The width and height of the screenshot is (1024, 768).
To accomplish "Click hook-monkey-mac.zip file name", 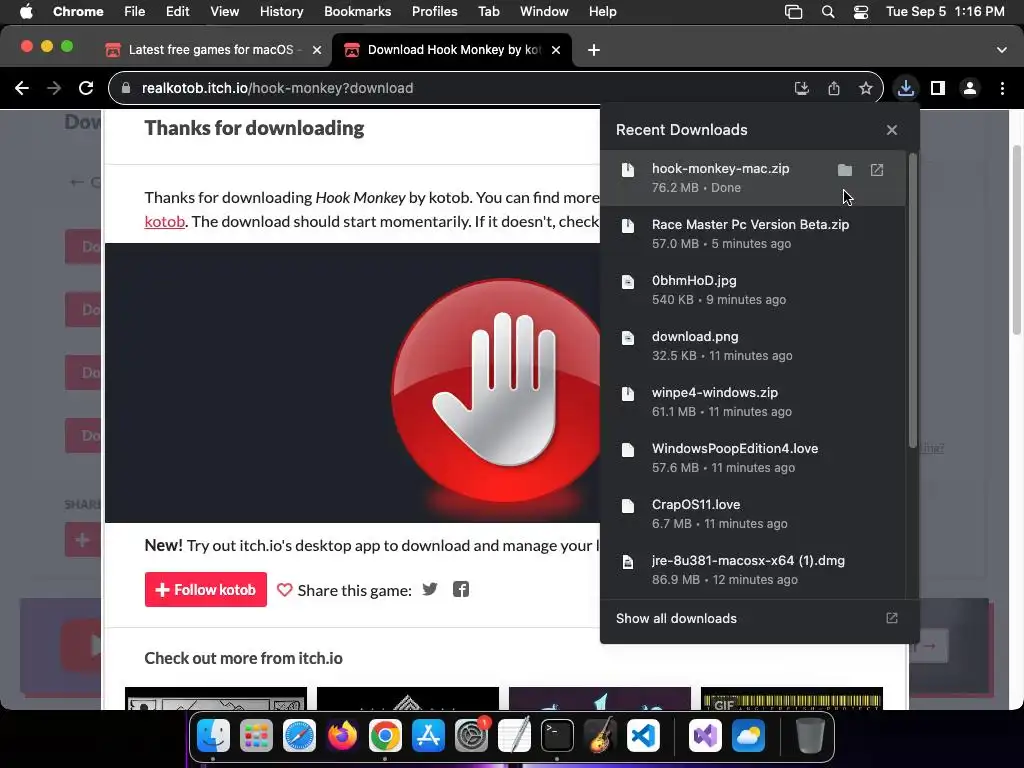I will [x=720, y=168].
